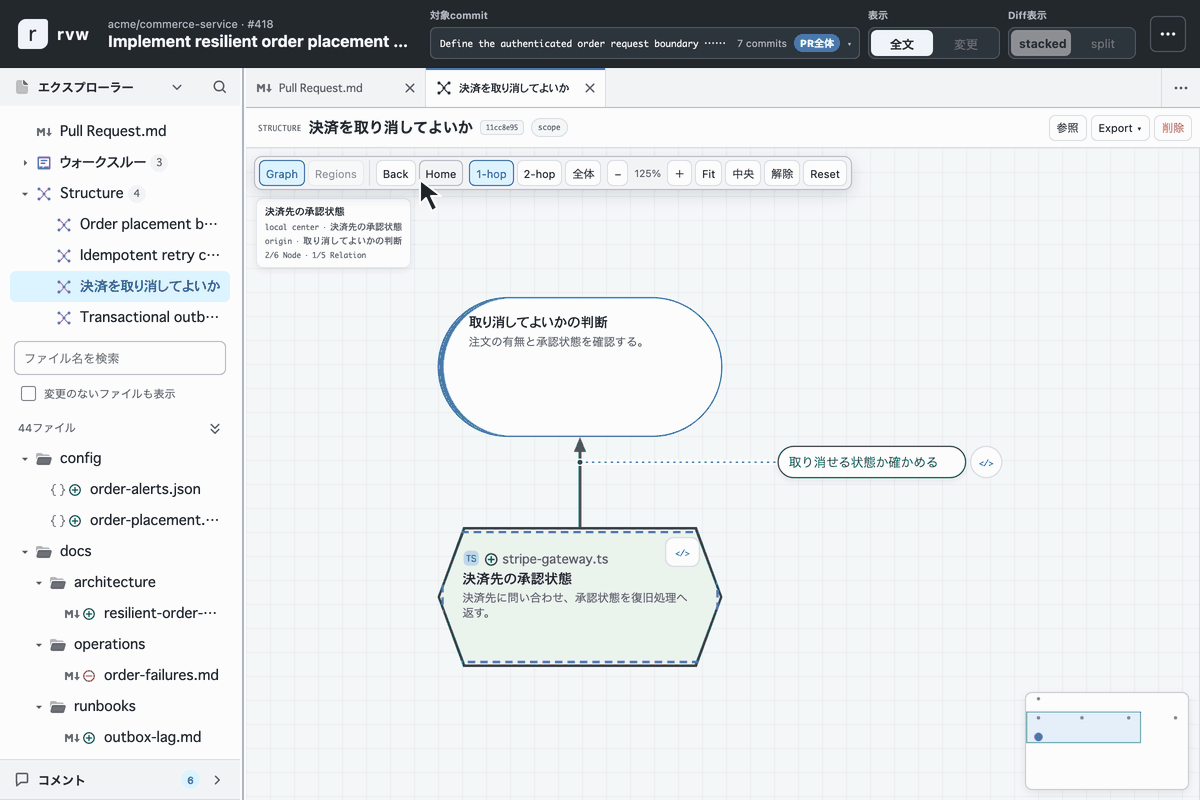This screenshot has width=1200, height=800.
Task: Switch to Graph view
Action: tap(282, 174)
